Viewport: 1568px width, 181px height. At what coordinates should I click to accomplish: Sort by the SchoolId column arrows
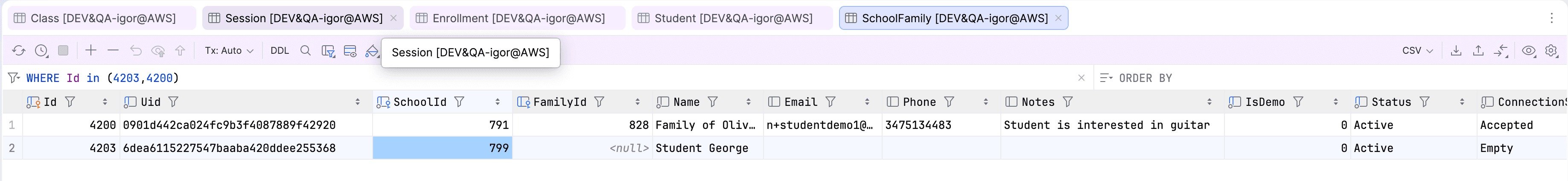coord(497,102)
